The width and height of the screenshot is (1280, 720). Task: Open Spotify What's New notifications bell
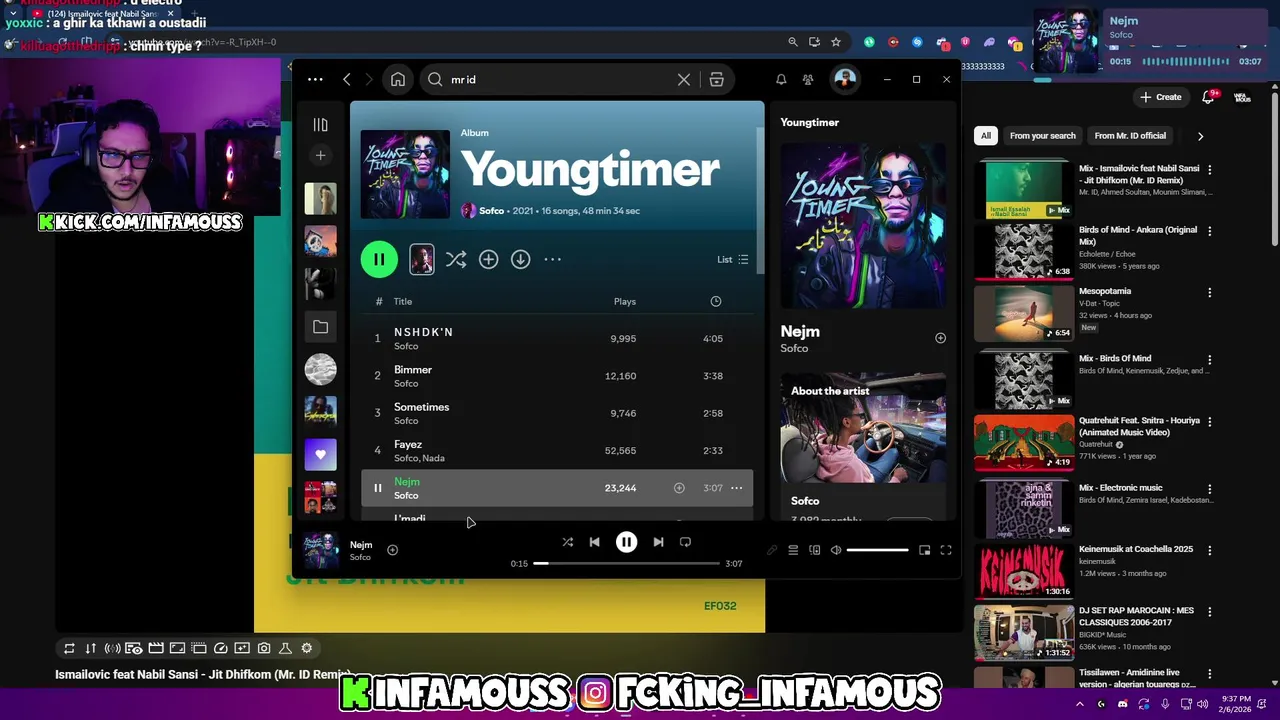point(781,79)
